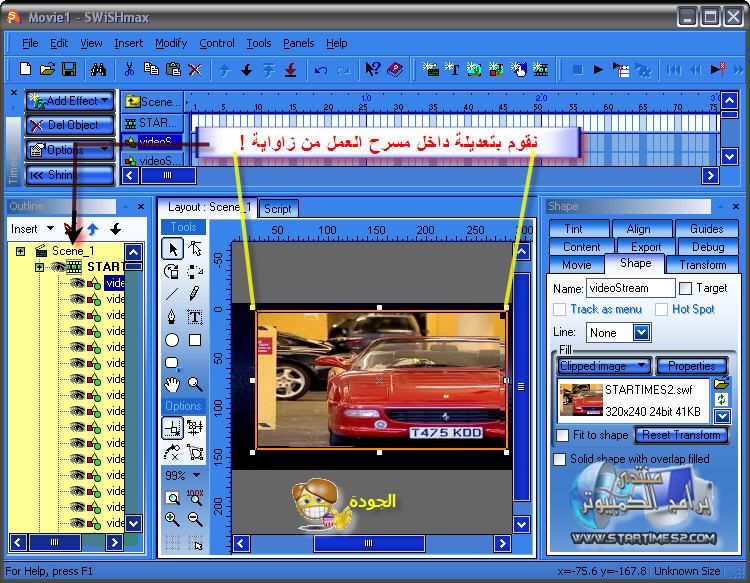Click the Insert Scene clapperboard icon

point(430,70)
